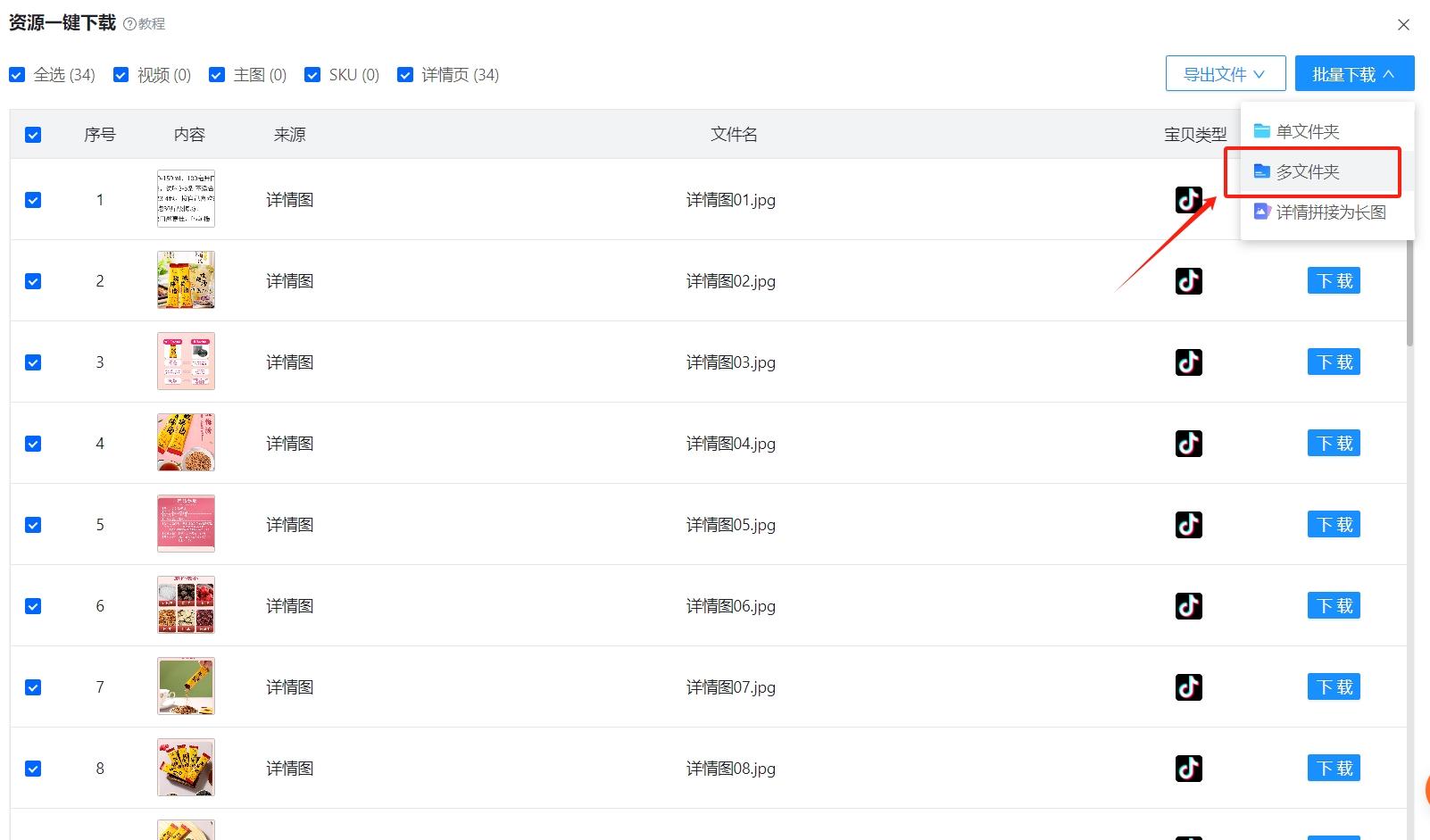Click the TikTok icon beside 详情图08.jpg
The width and height of the screenshot is (1430, 840).
click(1188, 768)
